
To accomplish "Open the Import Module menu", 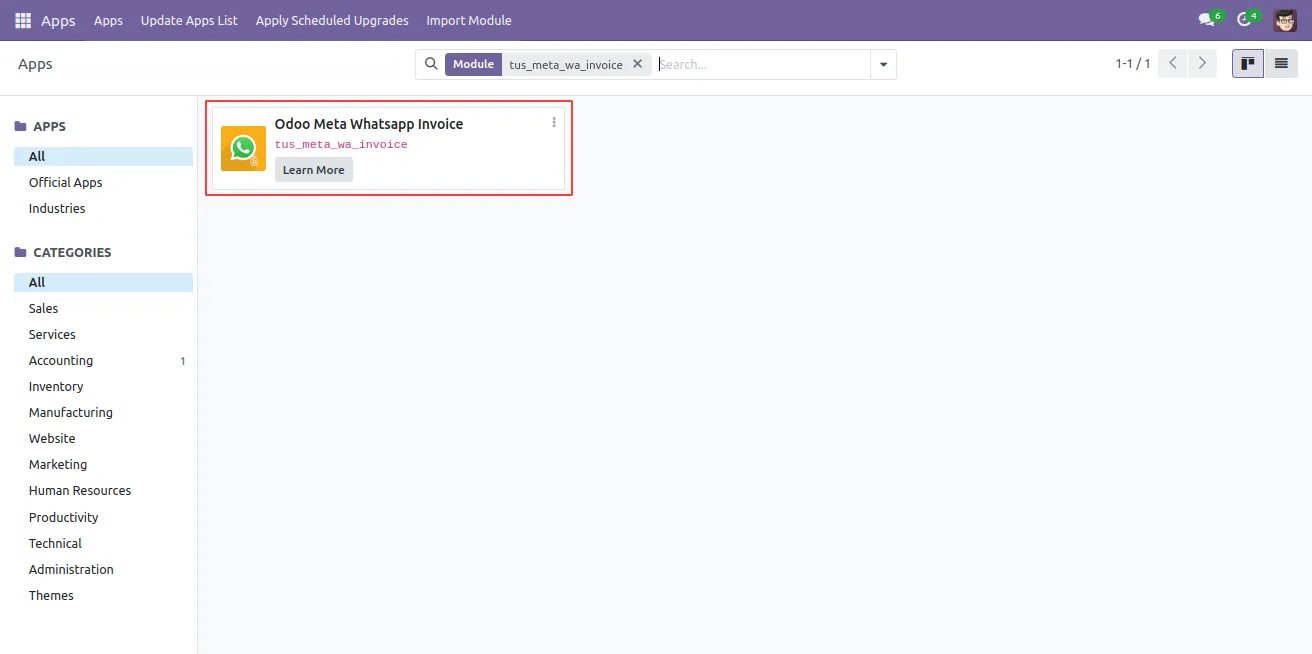I will (469, 20).
